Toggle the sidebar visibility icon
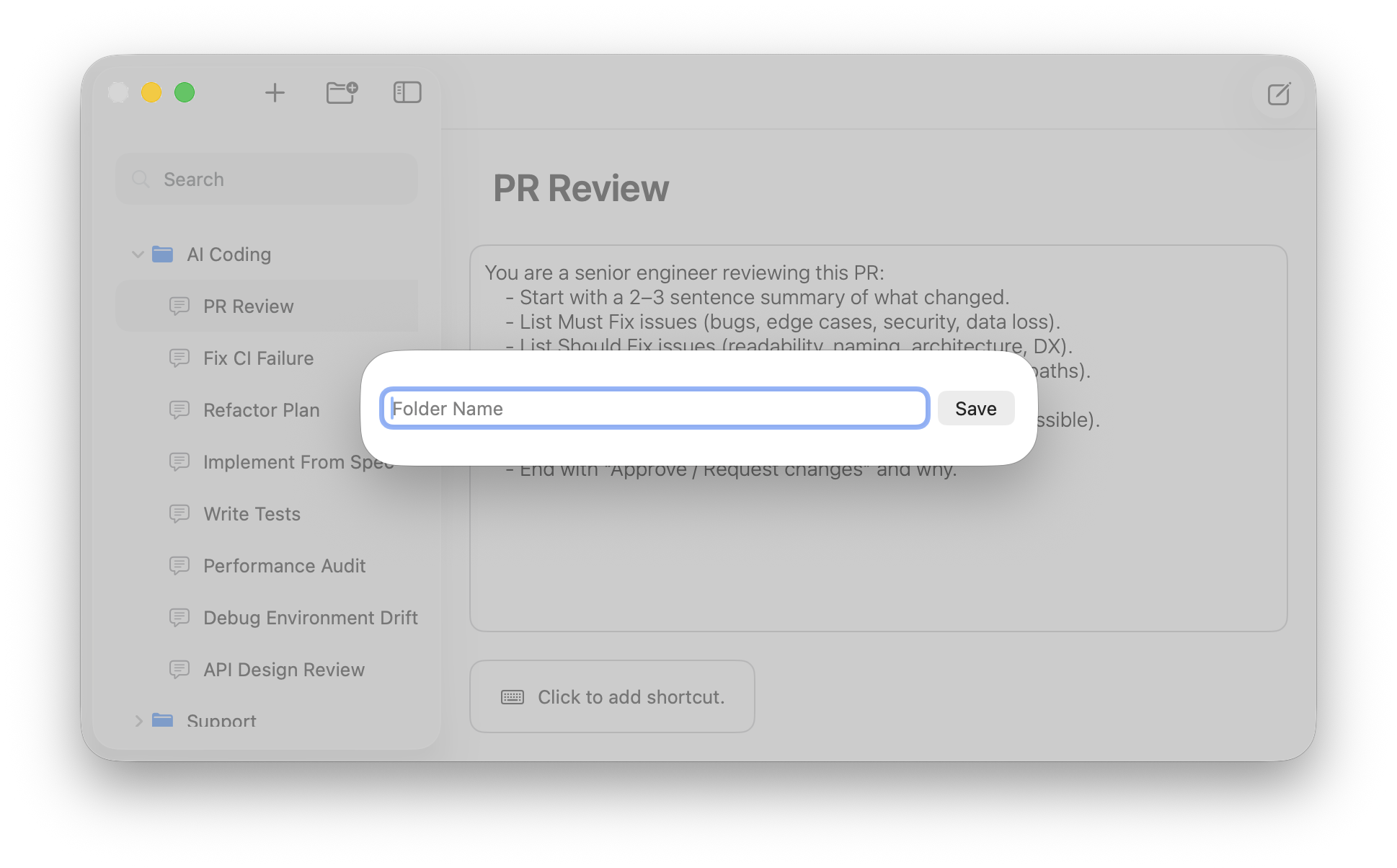 pos(407,92)
